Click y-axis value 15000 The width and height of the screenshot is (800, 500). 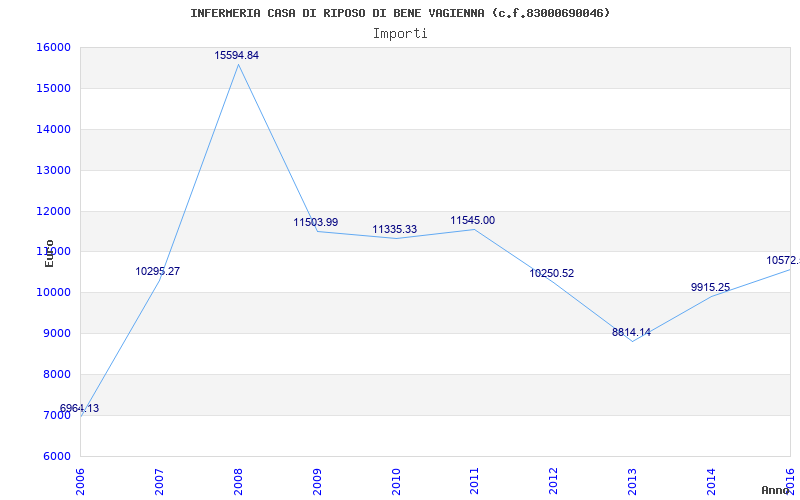53,88
